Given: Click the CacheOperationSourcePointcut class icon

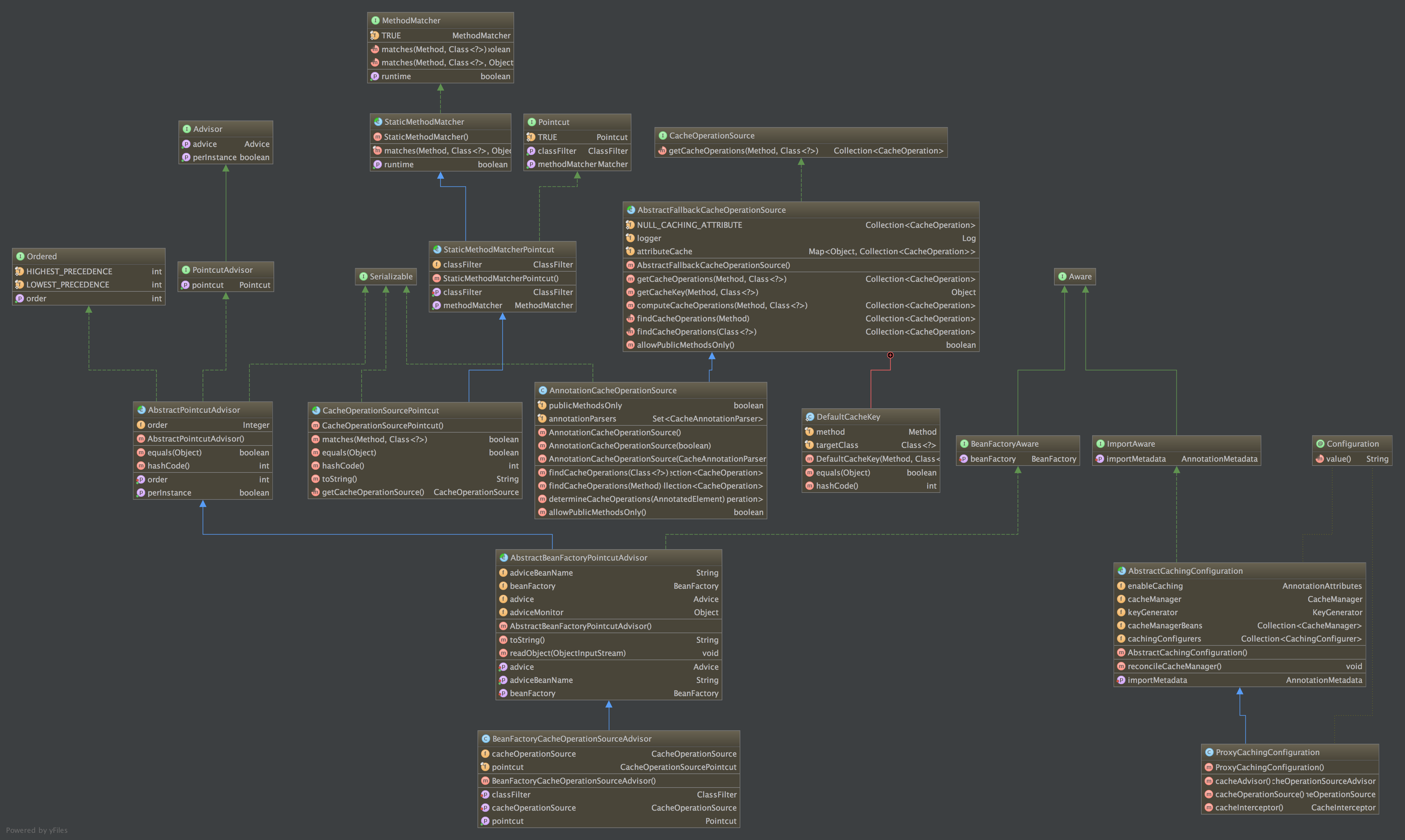Looking at the screenshot, I should pyautogui.click(x=316, y=410).
